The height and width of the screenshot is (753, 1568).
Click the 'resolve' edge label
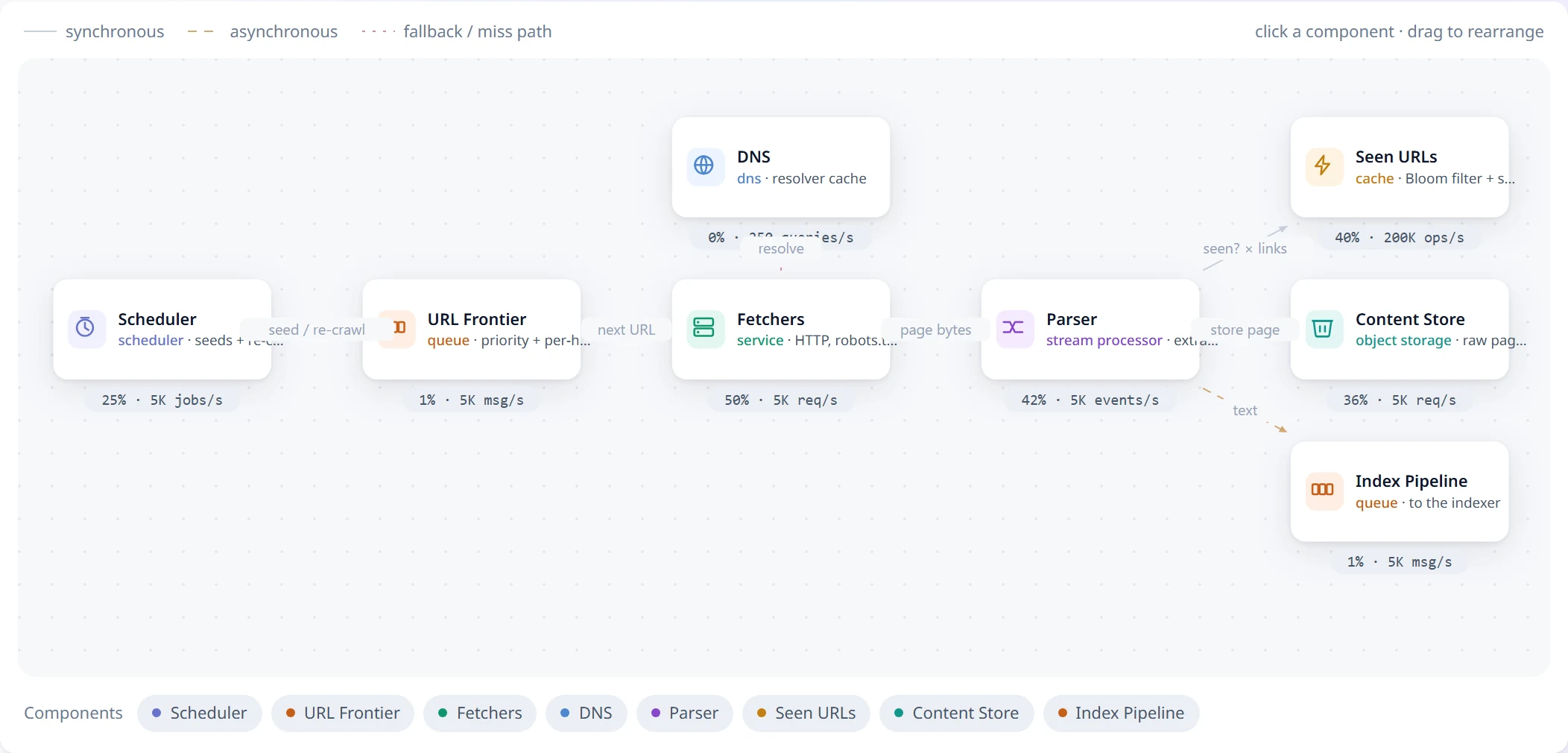(x=781, y=248)
